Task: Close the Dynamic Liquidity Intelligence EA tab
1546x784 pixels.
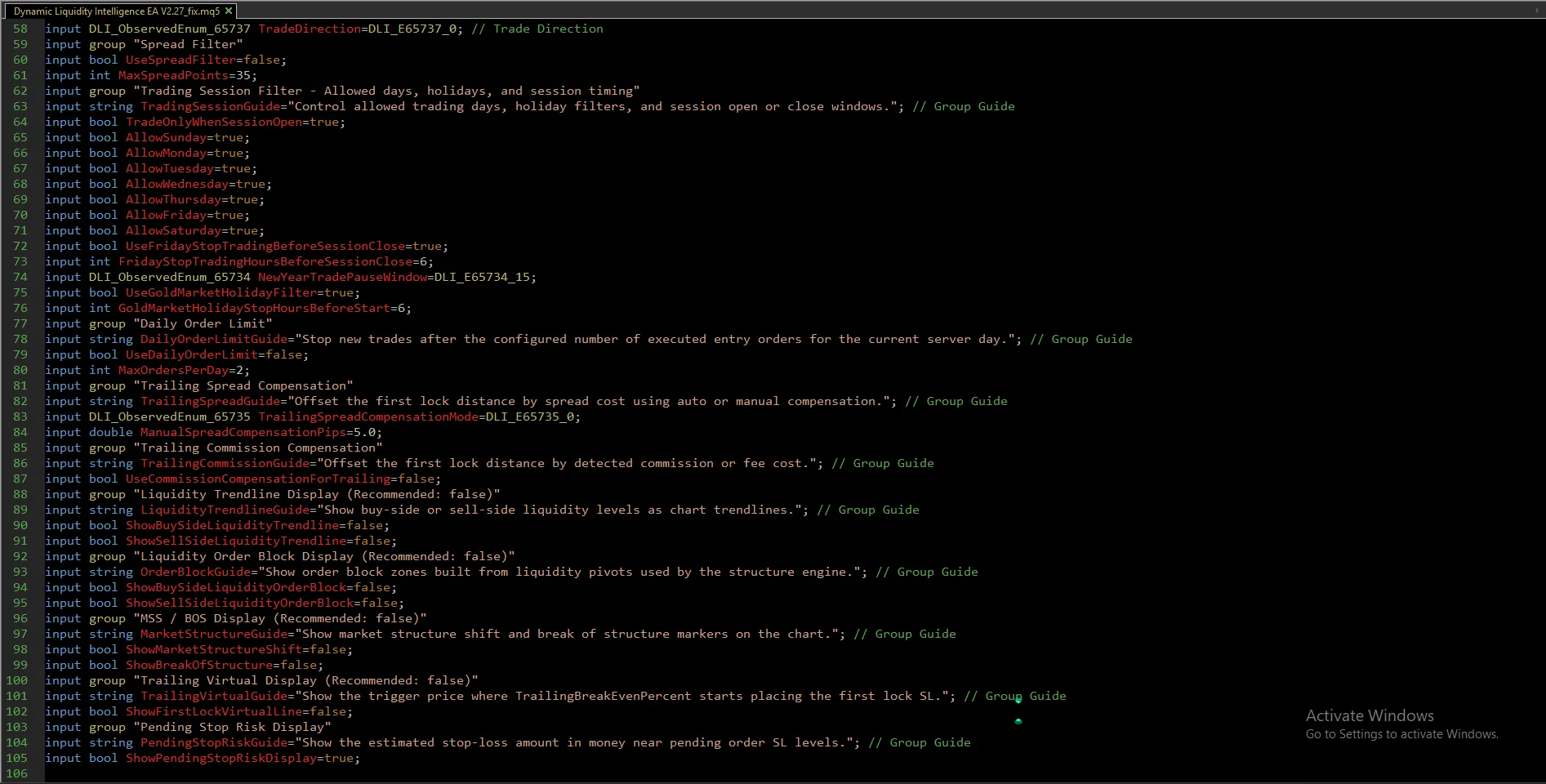Action: coord(229,11)
